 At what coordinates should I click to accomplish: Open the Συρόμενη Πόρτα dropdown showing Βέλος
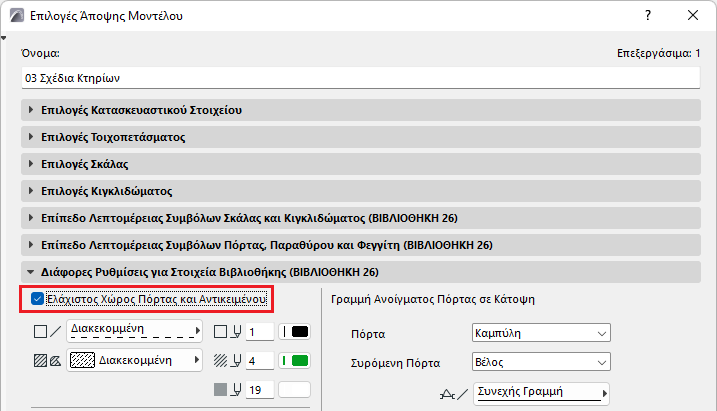(541, 362)
